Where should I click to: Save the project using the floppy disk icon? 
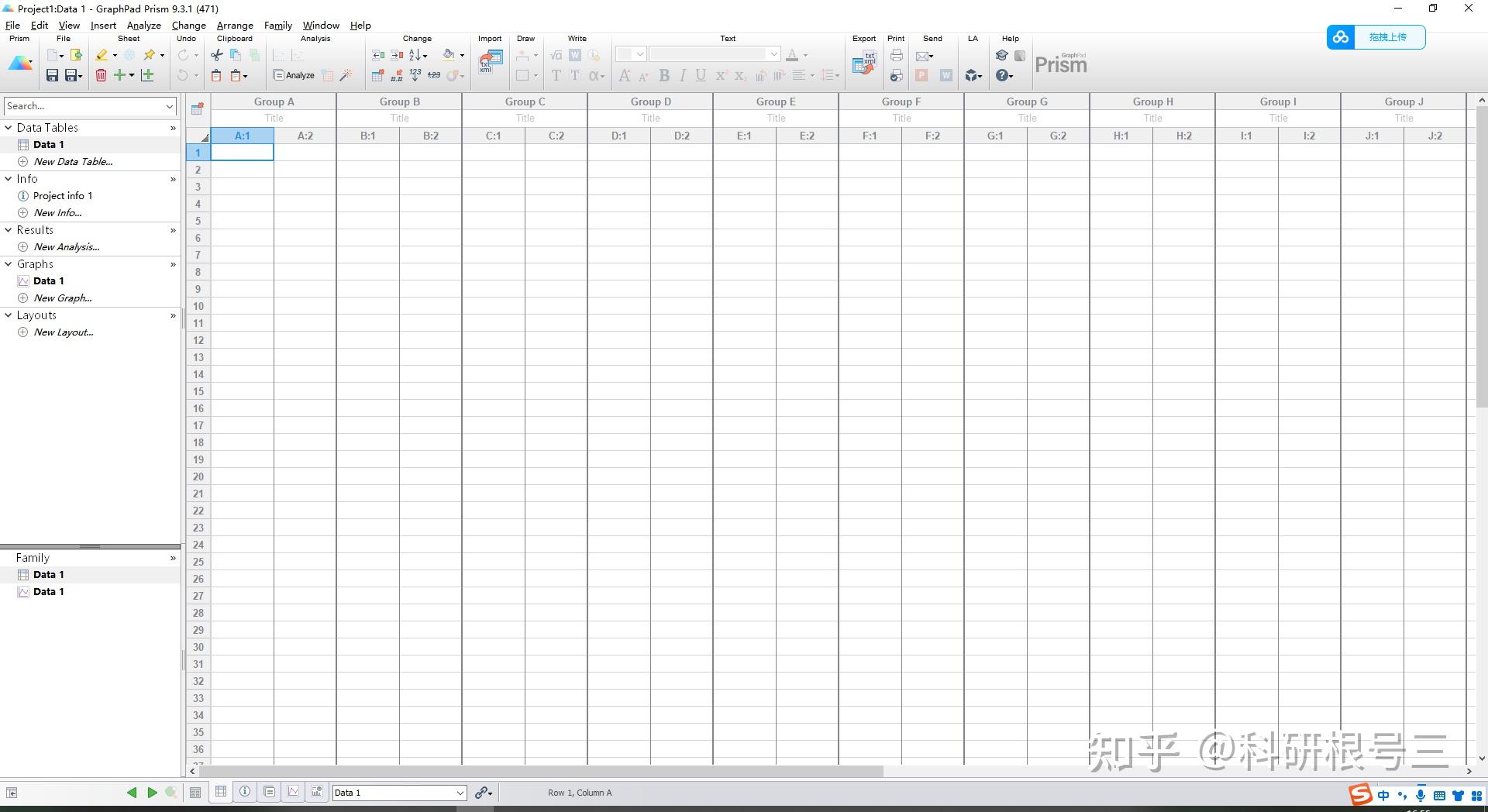tap(52, 75)
